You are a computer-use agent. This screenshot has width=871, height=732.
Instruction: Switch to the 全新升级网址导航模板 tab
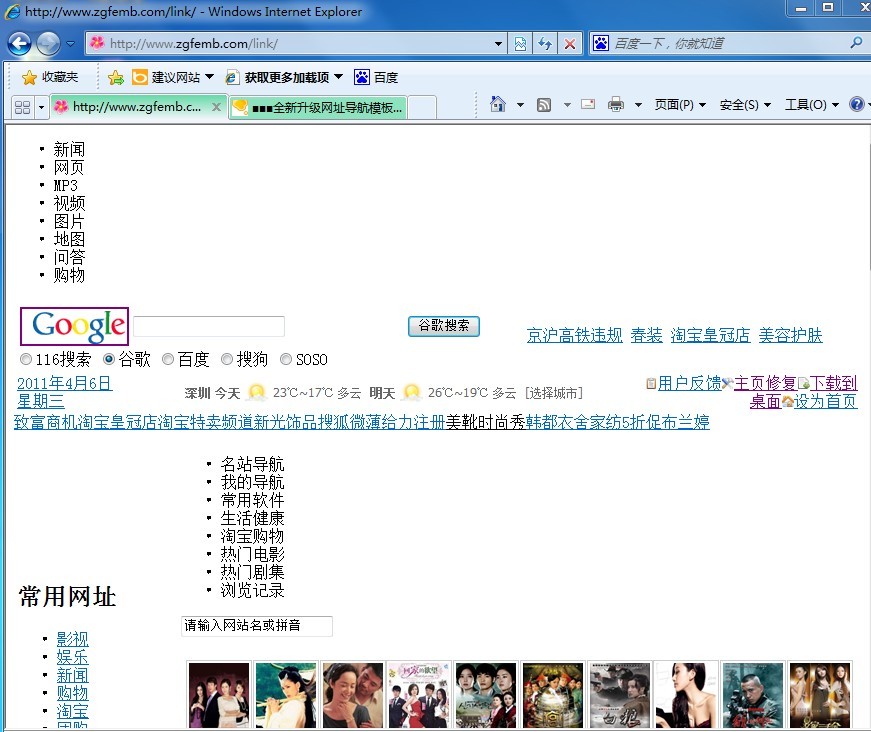(318, 107)
